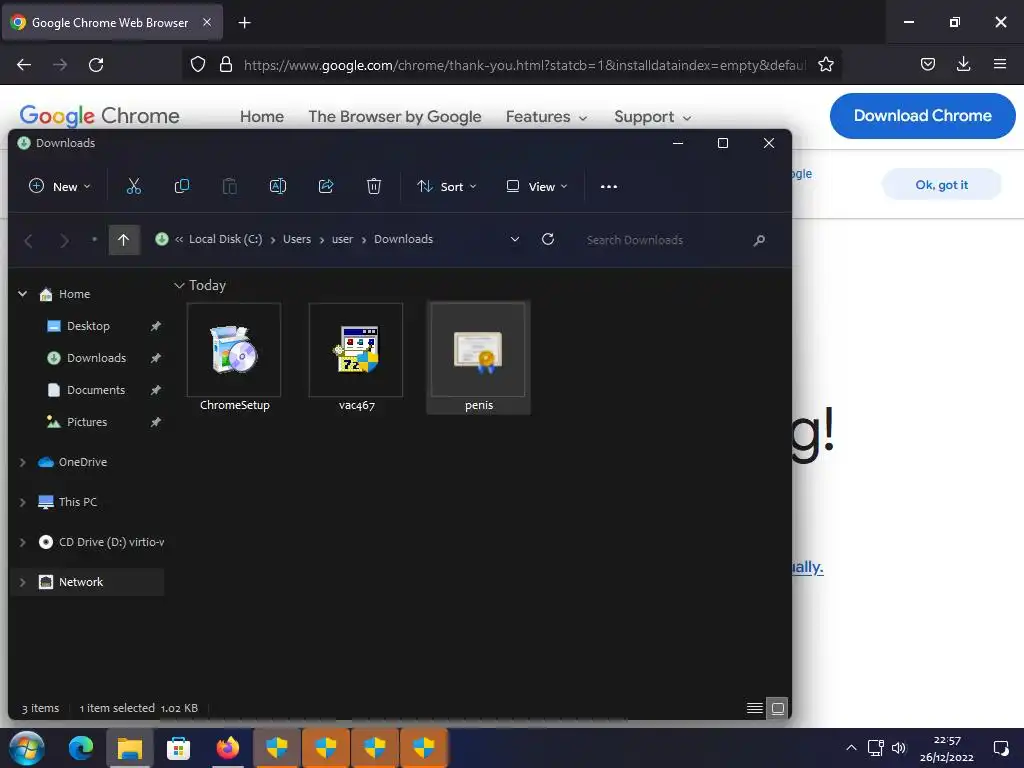Expand the OneDrive tree node

tap(23, 462)
